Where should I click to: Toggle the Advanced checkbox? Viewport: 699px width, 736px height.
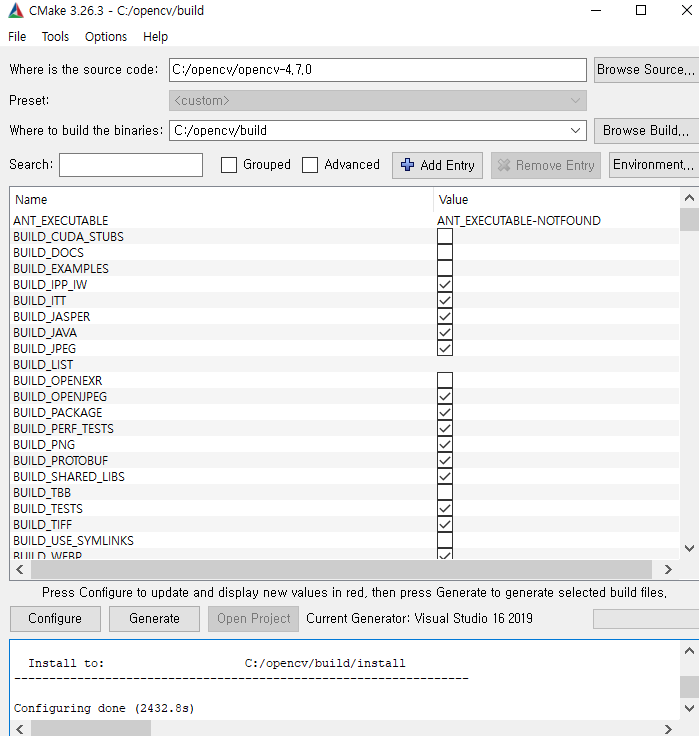310,165
